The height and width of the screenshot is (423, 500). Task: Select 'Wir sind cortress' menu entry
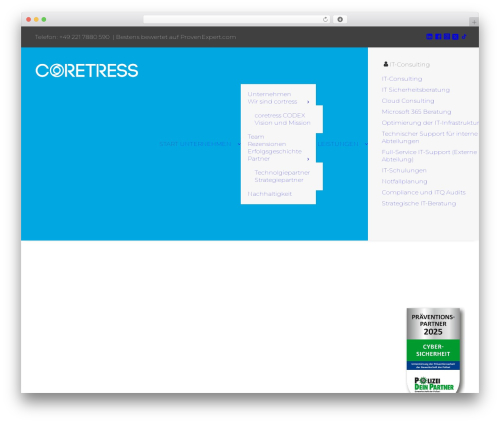[272, 102]
